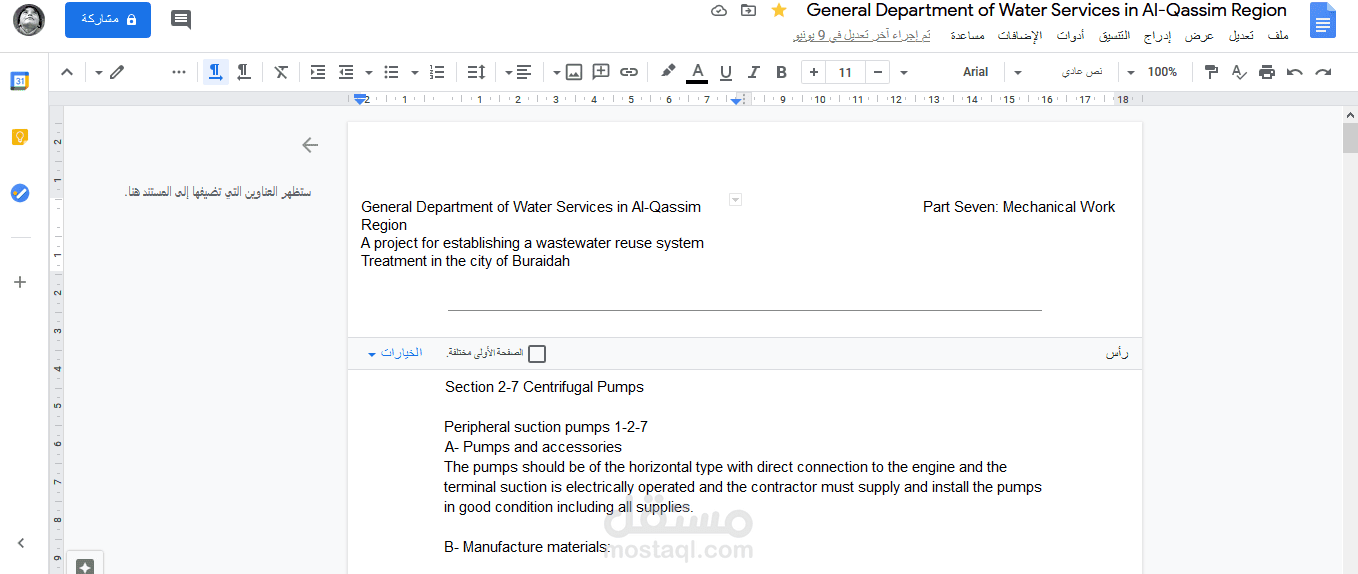Open the ملف (File) menu
The image size is (1358, 574).
pyautogui.click(x=1278, y=36)
